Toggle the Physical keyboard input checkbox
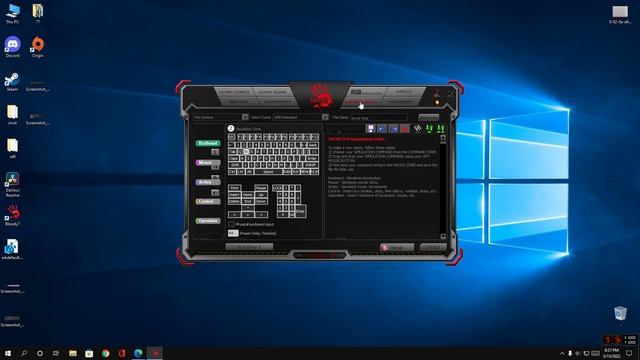 [x=231, y=224]
